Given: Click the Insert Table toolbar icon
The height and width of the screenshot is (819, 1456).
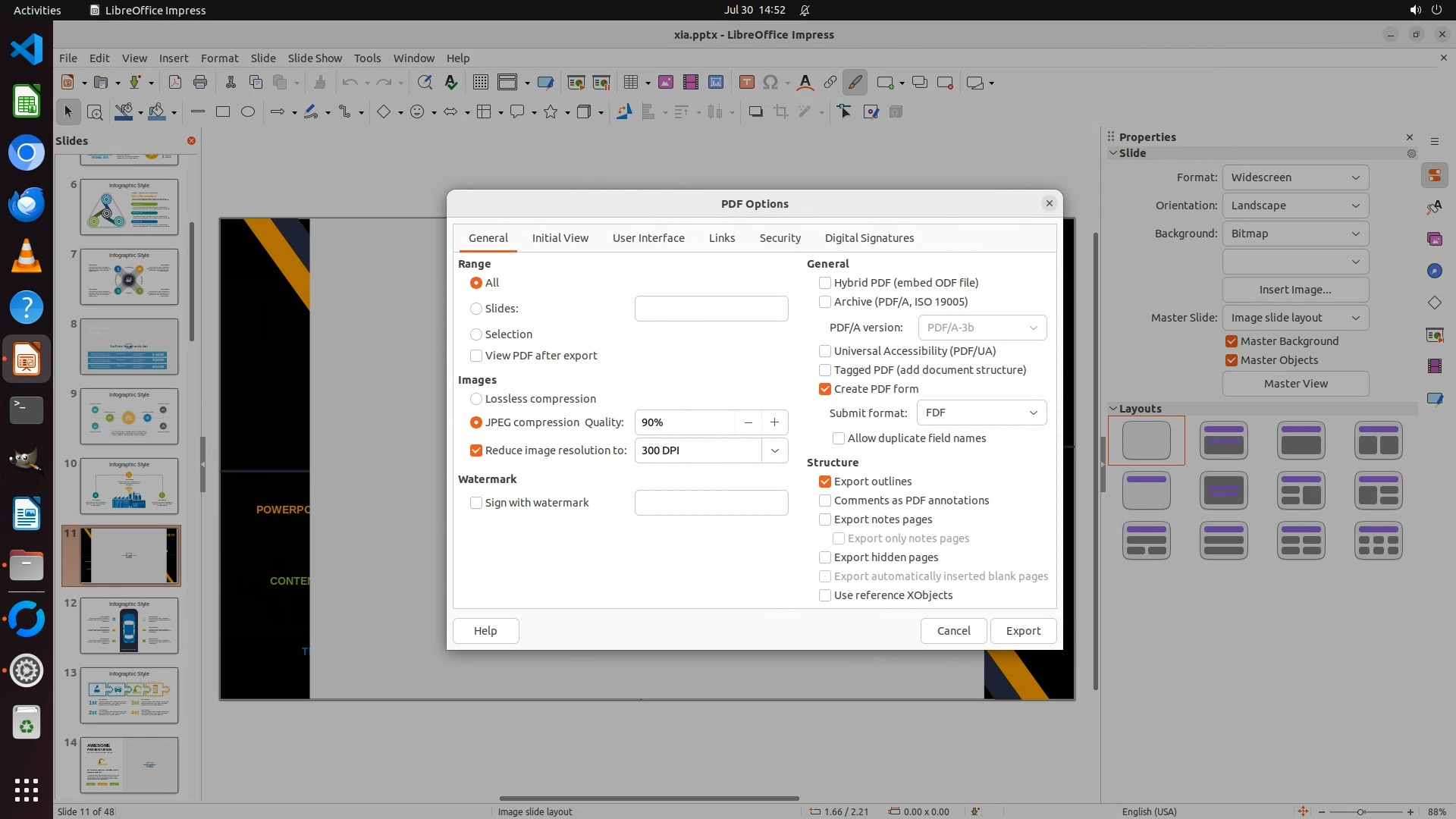Looking at the screenshot, I should click(630, 83).
